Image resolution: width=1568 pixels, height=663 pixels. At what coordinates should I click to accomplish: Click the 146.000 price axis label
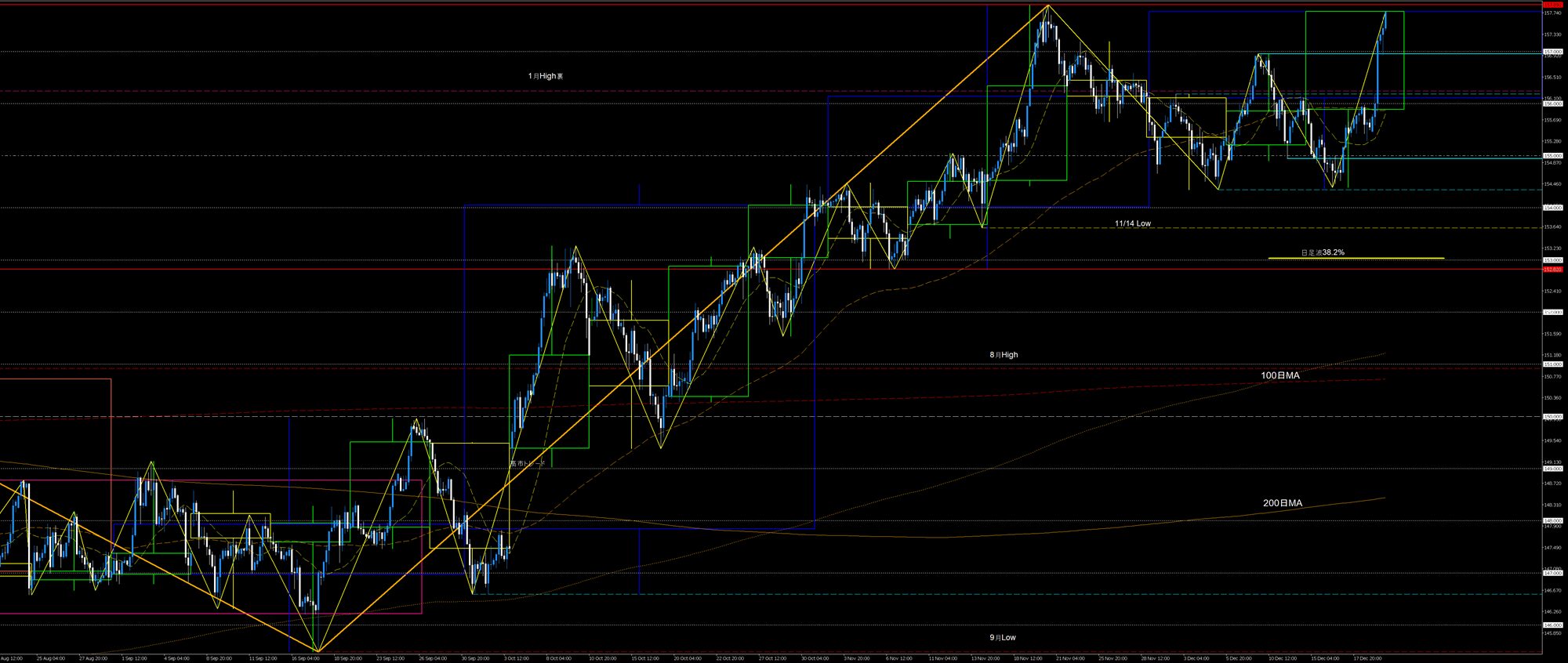click(1552, 625)
